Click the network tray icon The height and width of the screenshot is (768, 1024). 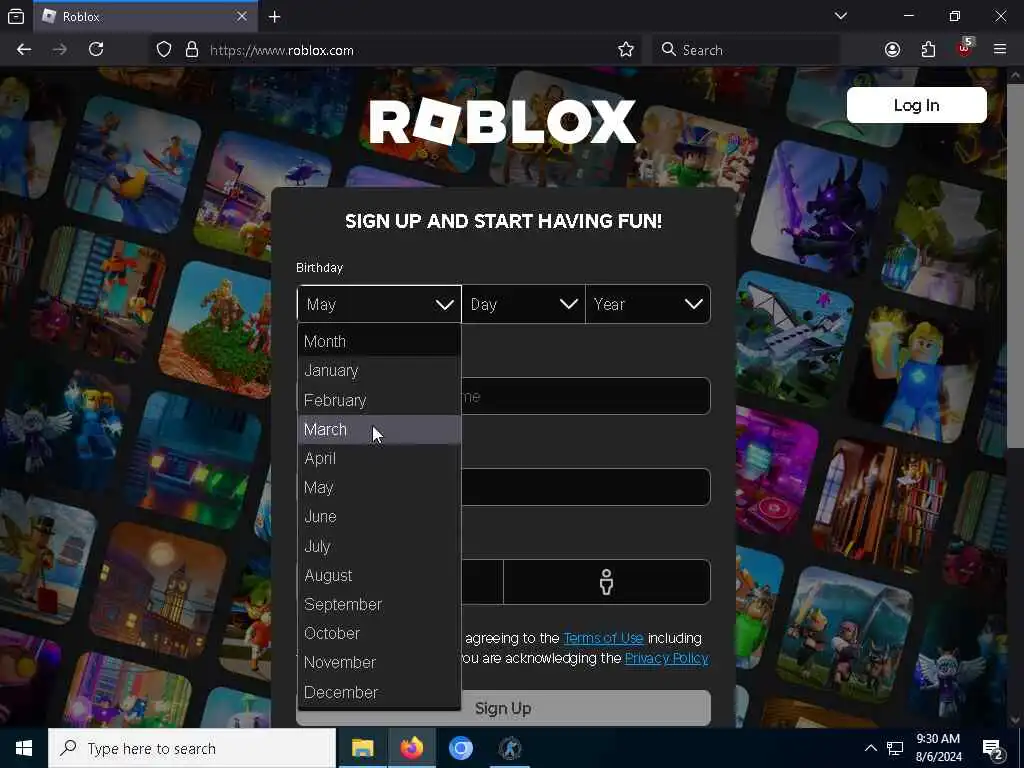coord(895,748)
